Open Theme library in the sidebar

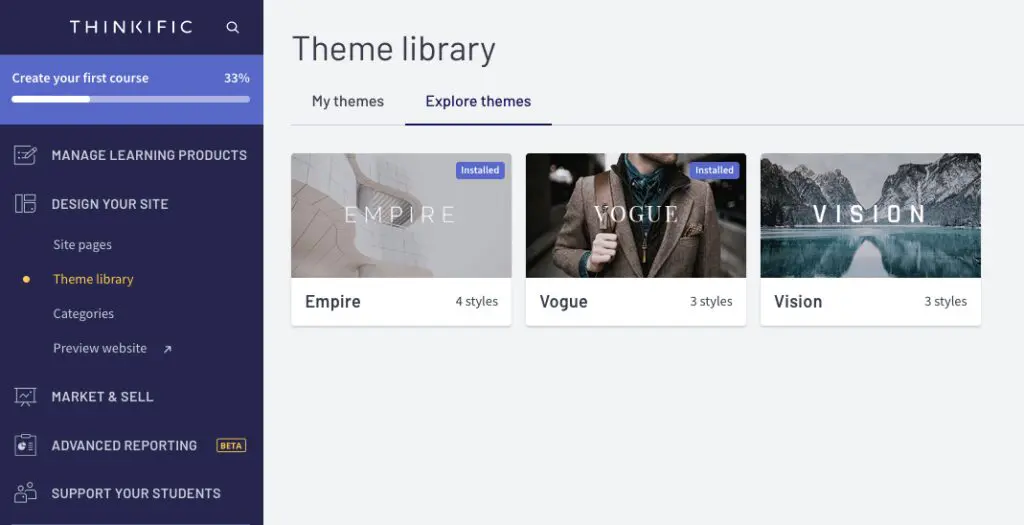coord(93,279)
